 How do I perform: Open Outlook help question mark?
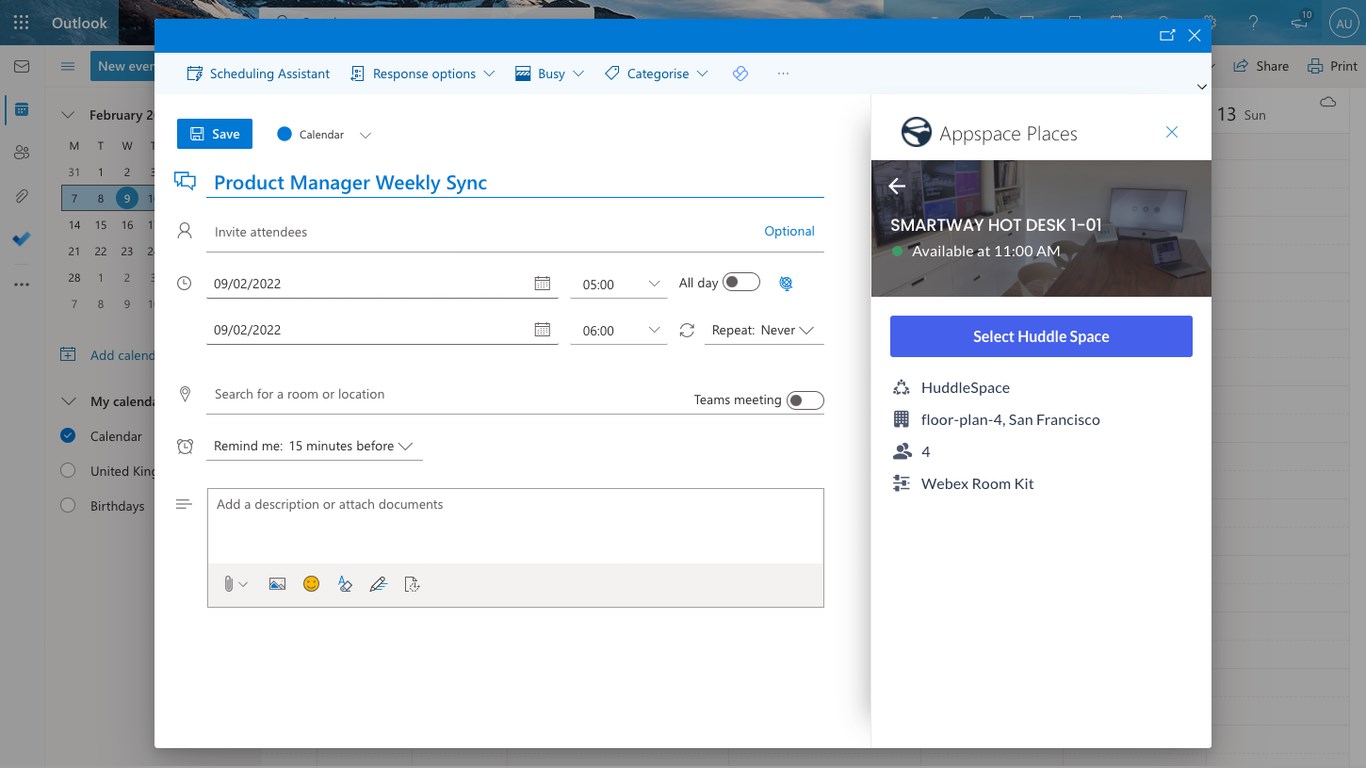pos(1253,22)
